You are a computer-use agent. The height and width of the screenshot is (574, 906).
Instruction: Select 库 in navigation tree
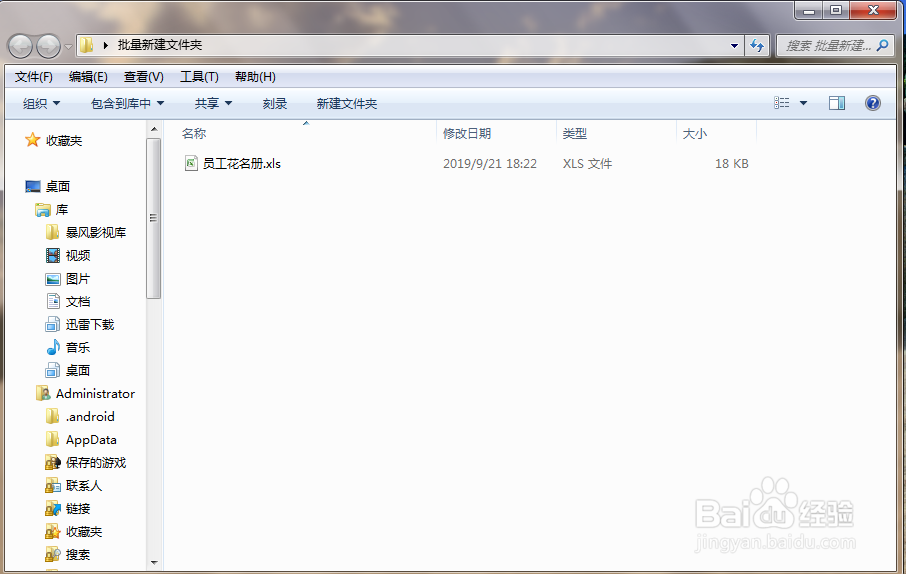tap(51, 209)
